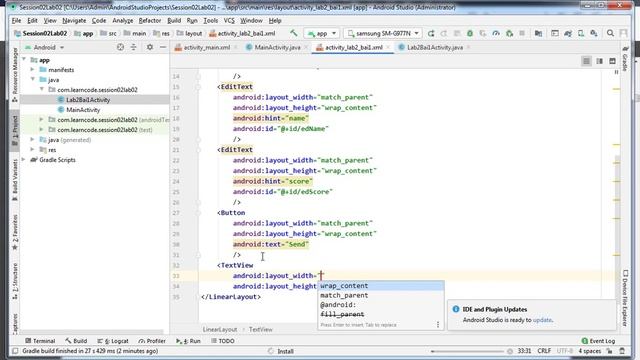Switch to the MainActivity.java tab
Viewport: 640px width, 360px height.
pos(273,47)
